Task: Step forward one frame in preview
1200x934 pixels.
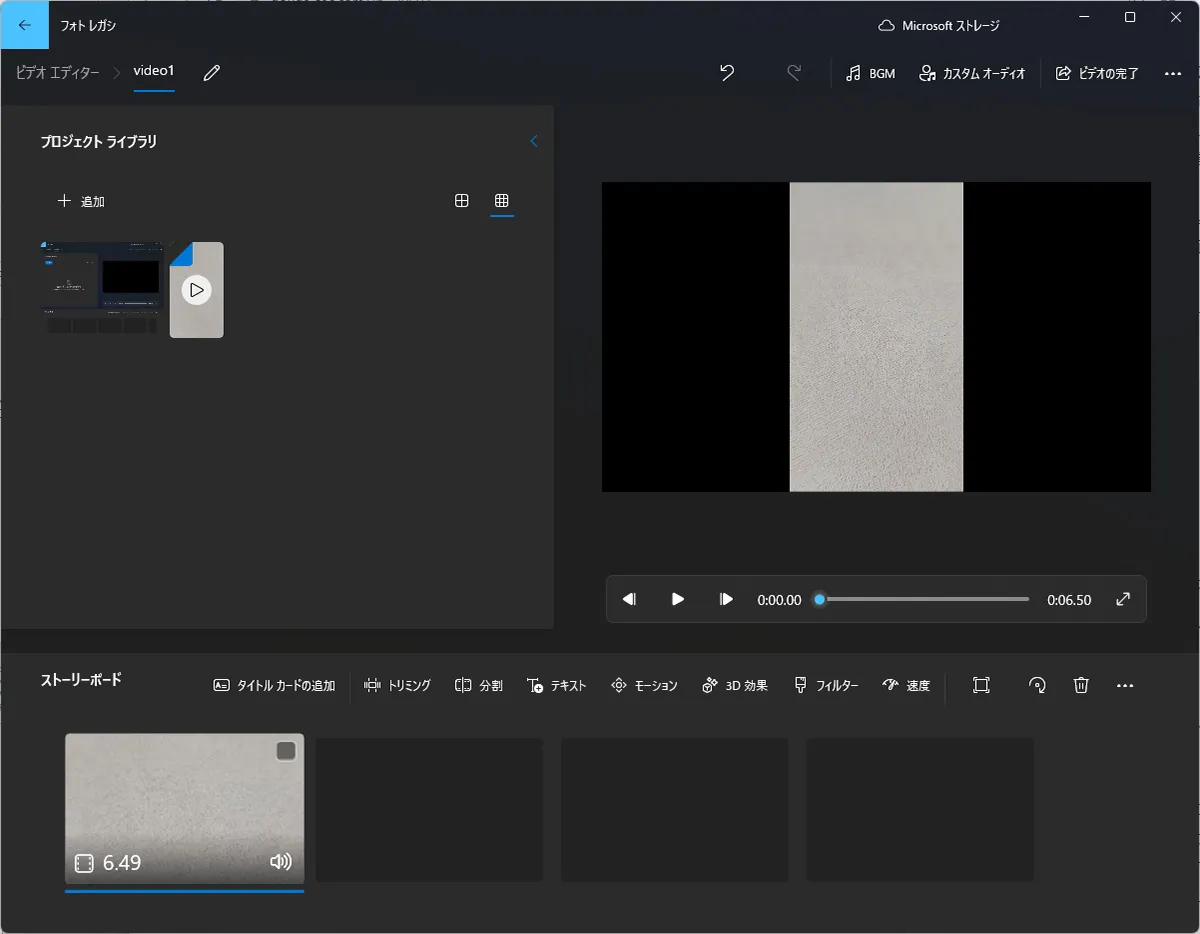Action: click(x=726, y=599)
